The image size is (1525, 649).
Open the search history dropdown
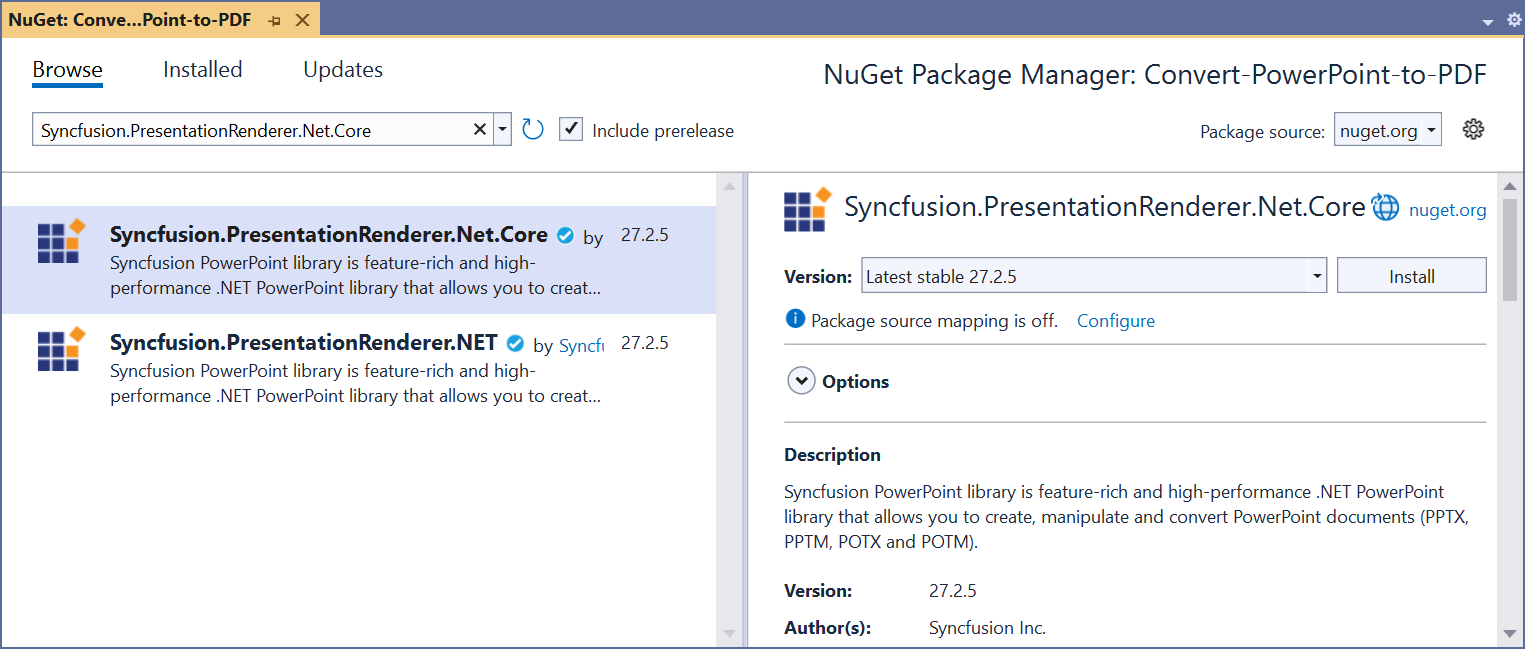pyautogui.click(x=503, y=130)
